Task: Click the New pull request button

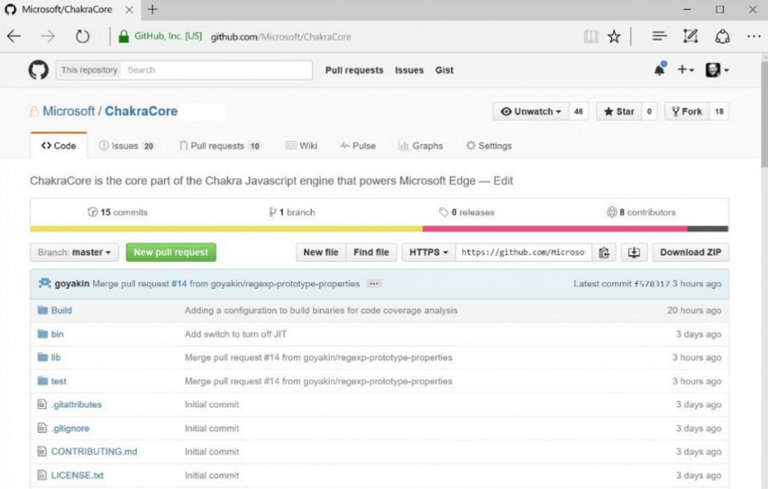Action: (x=171, y=253)
